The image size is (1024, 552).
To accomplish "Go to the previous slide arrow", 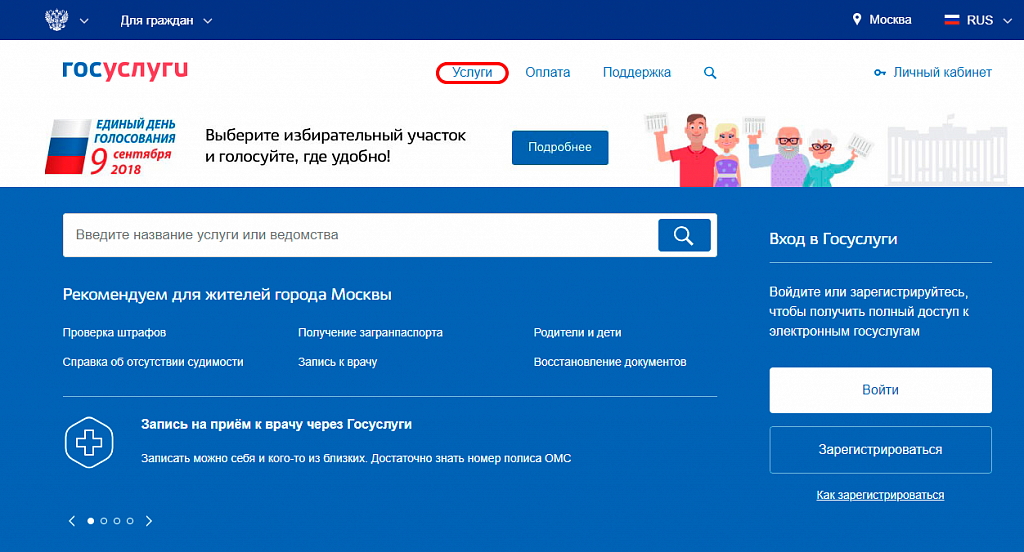I will coord(72,521).
